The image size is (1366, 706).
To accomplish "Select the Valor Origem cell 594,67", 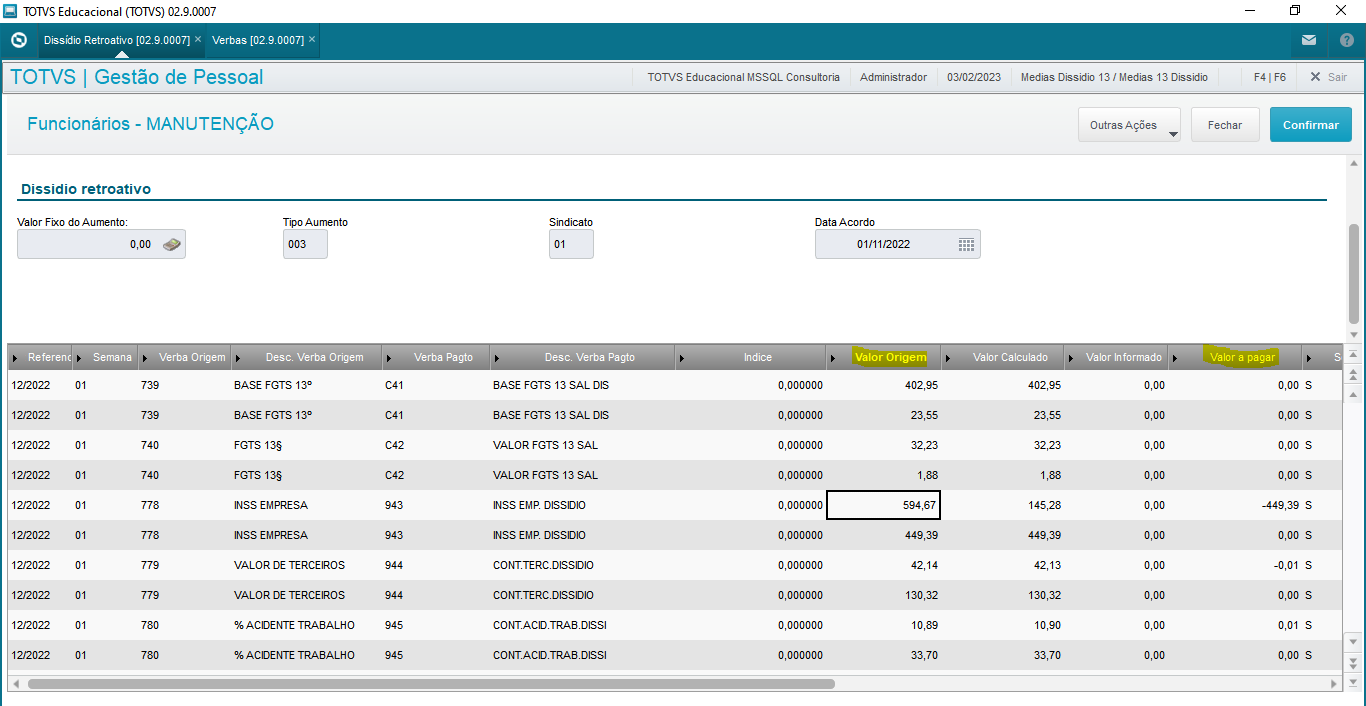I will (883, 505).
